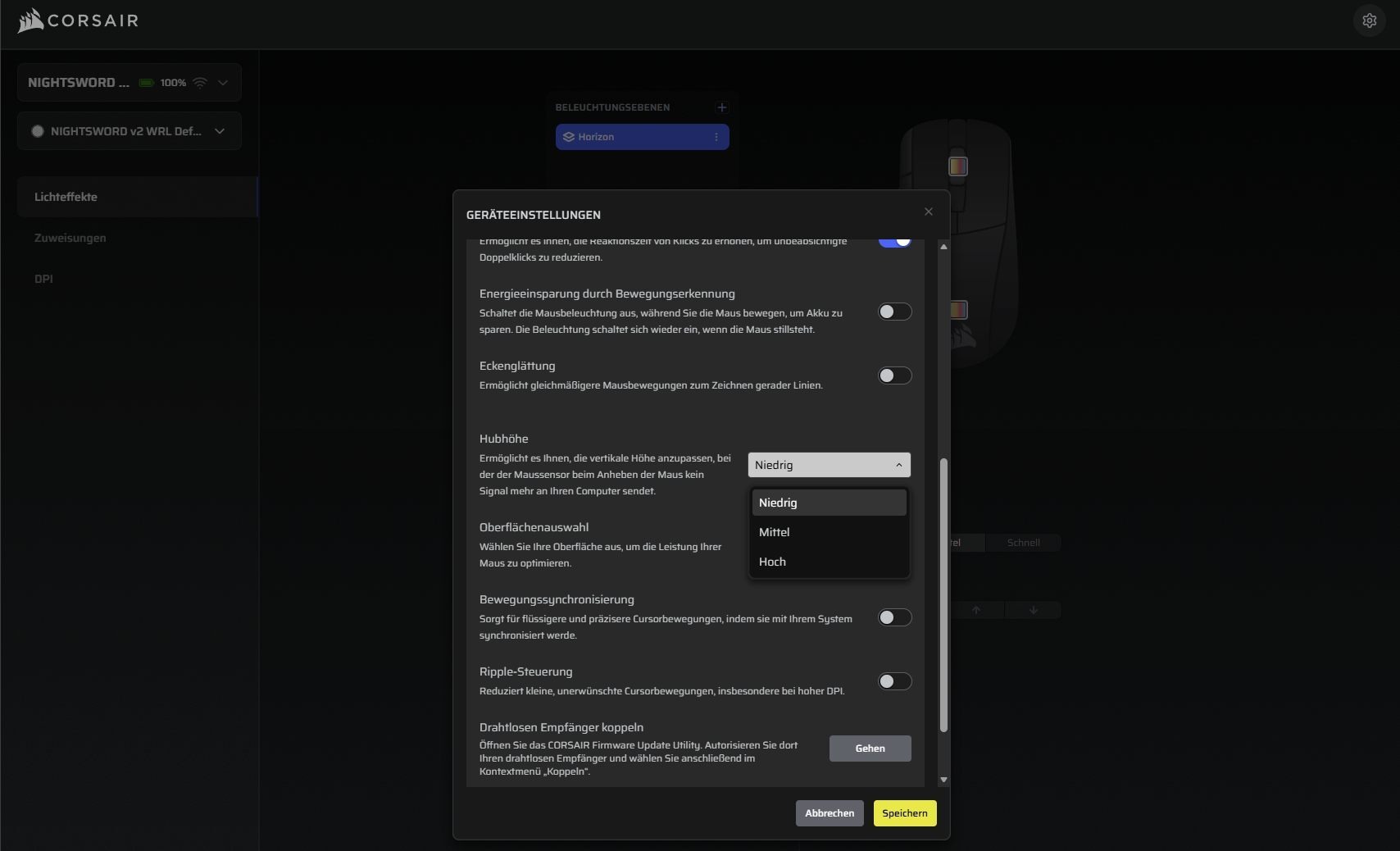Image resolution: width=1400 pixels, height=851 pixels.
Task: Click the Energieeinsparung durch Bewegungserkennung title
Action: pos(607,294)
